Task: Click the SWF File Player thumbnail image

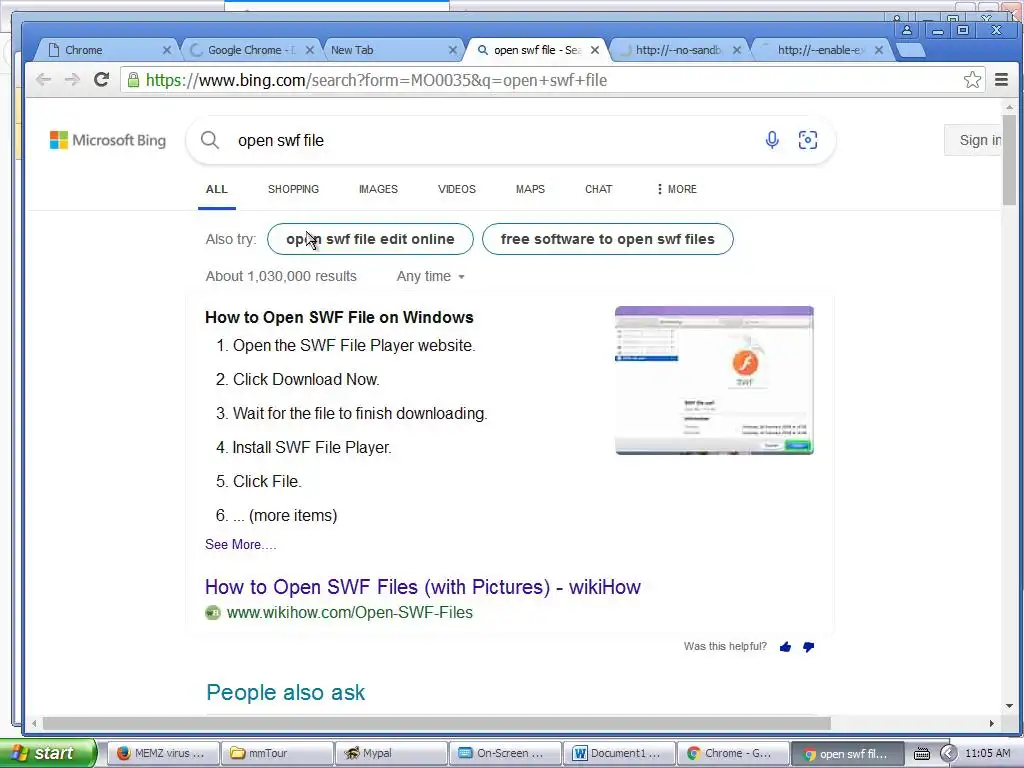Action: pyautogui.click(x=714, y=380)
